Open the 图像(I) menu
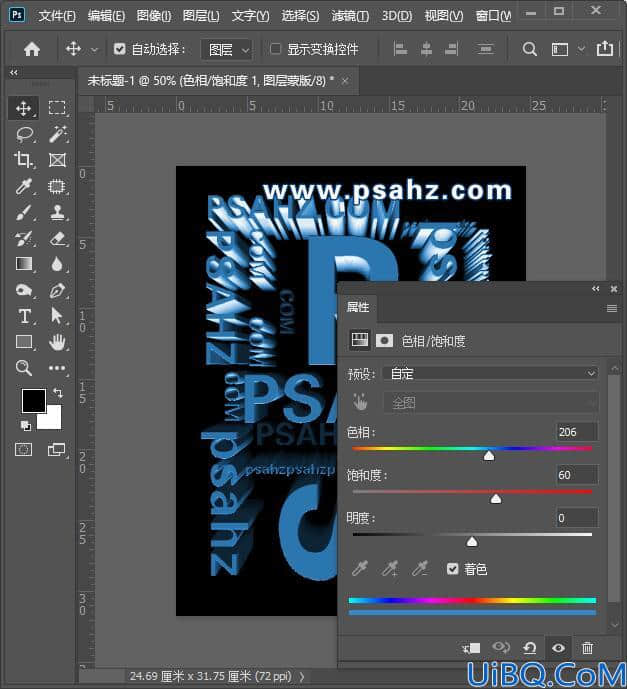This screenshot has height=689, width=627. point(154,16)
